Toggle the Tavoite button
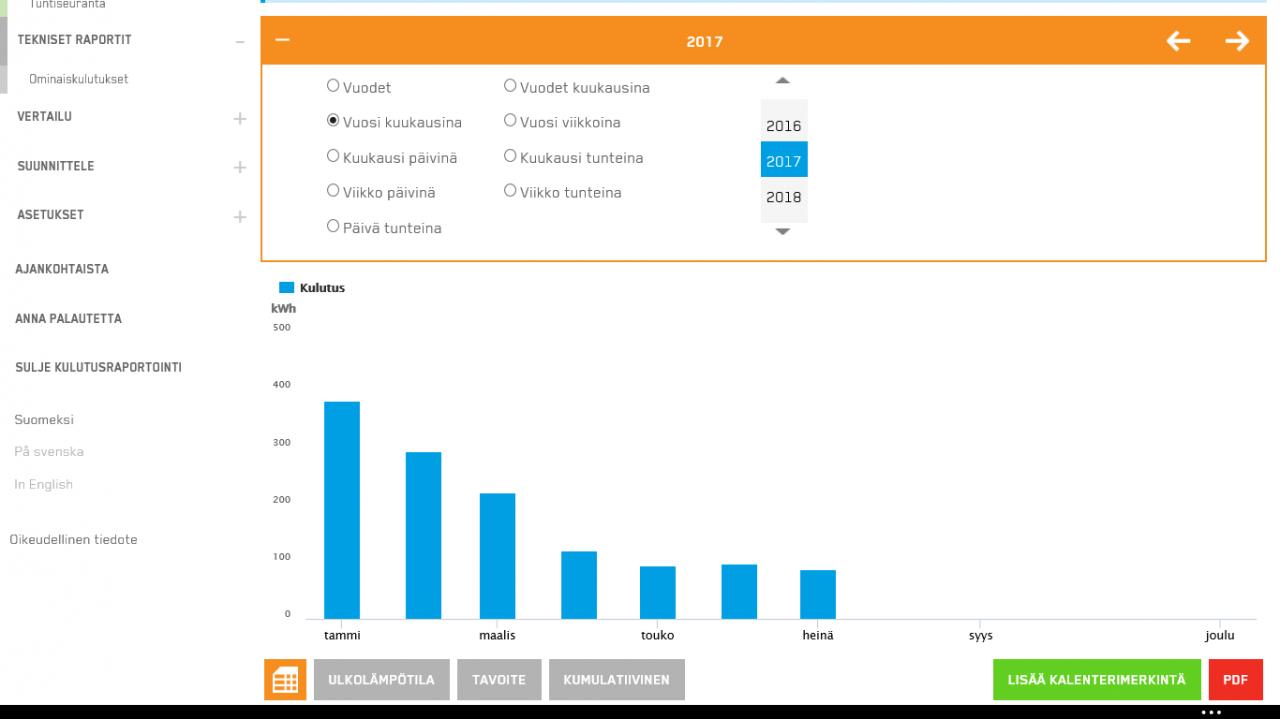Screen dimensions: 1280x719 [499, 680]
